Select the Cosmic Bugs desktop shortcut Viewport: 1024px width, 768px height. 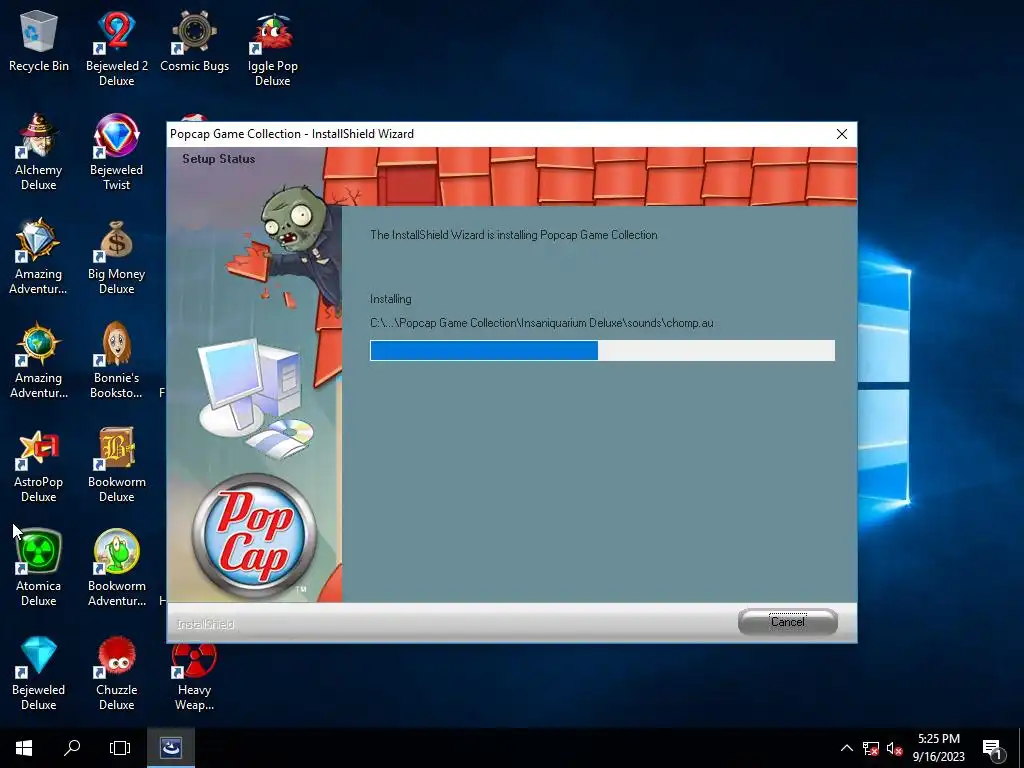[x=194, y=42]
